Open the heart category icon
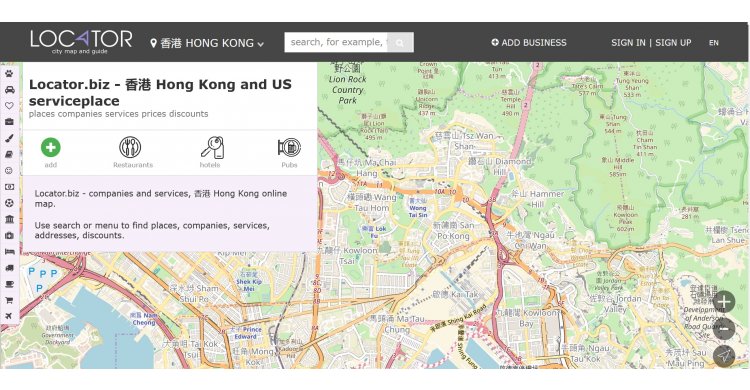Image resolution: width=750 pixels, height=390 pixels. 9,106
